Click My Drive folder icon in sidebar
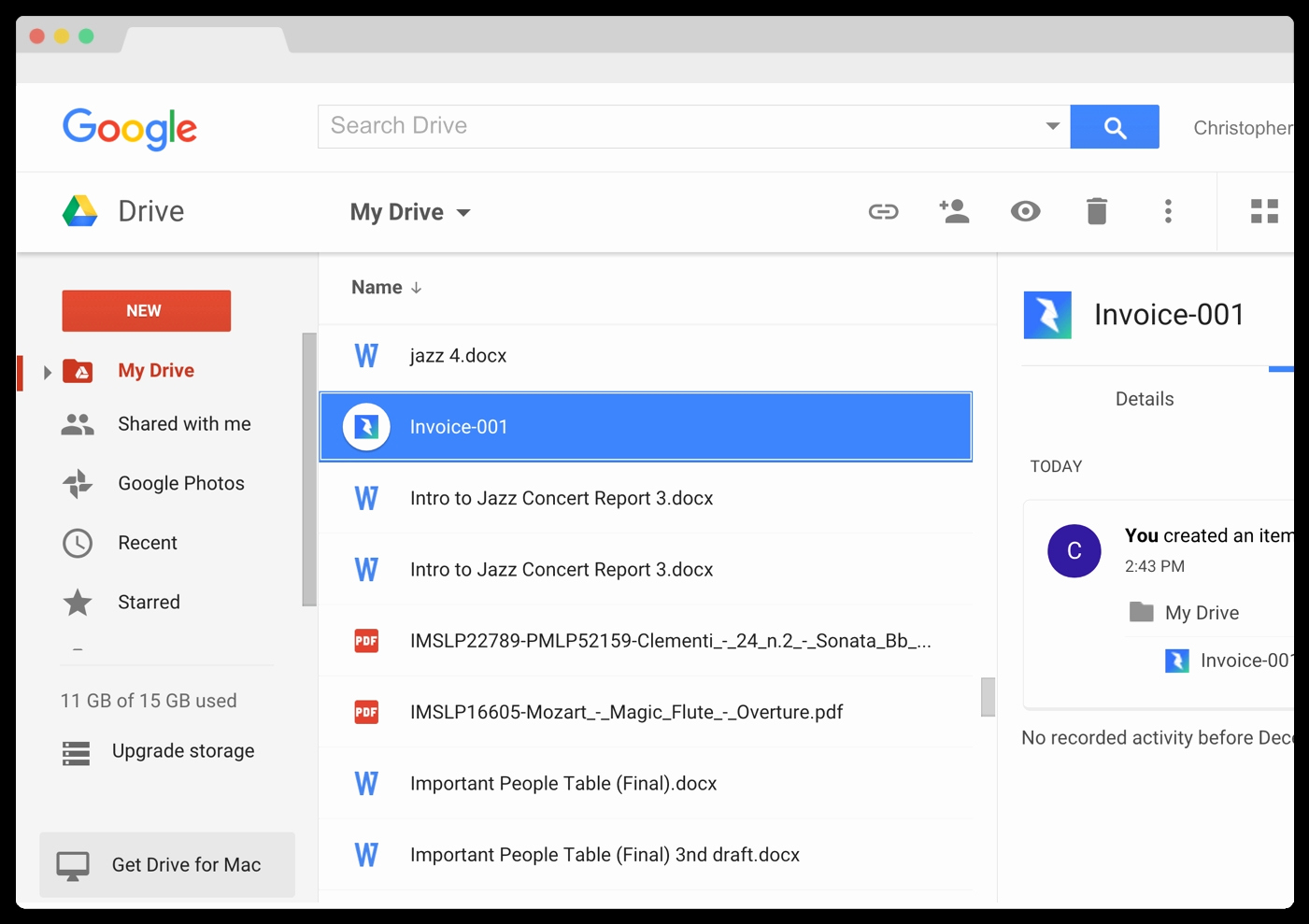The width and height of the screenshot is (1309, 924). (x=78, y=371)
